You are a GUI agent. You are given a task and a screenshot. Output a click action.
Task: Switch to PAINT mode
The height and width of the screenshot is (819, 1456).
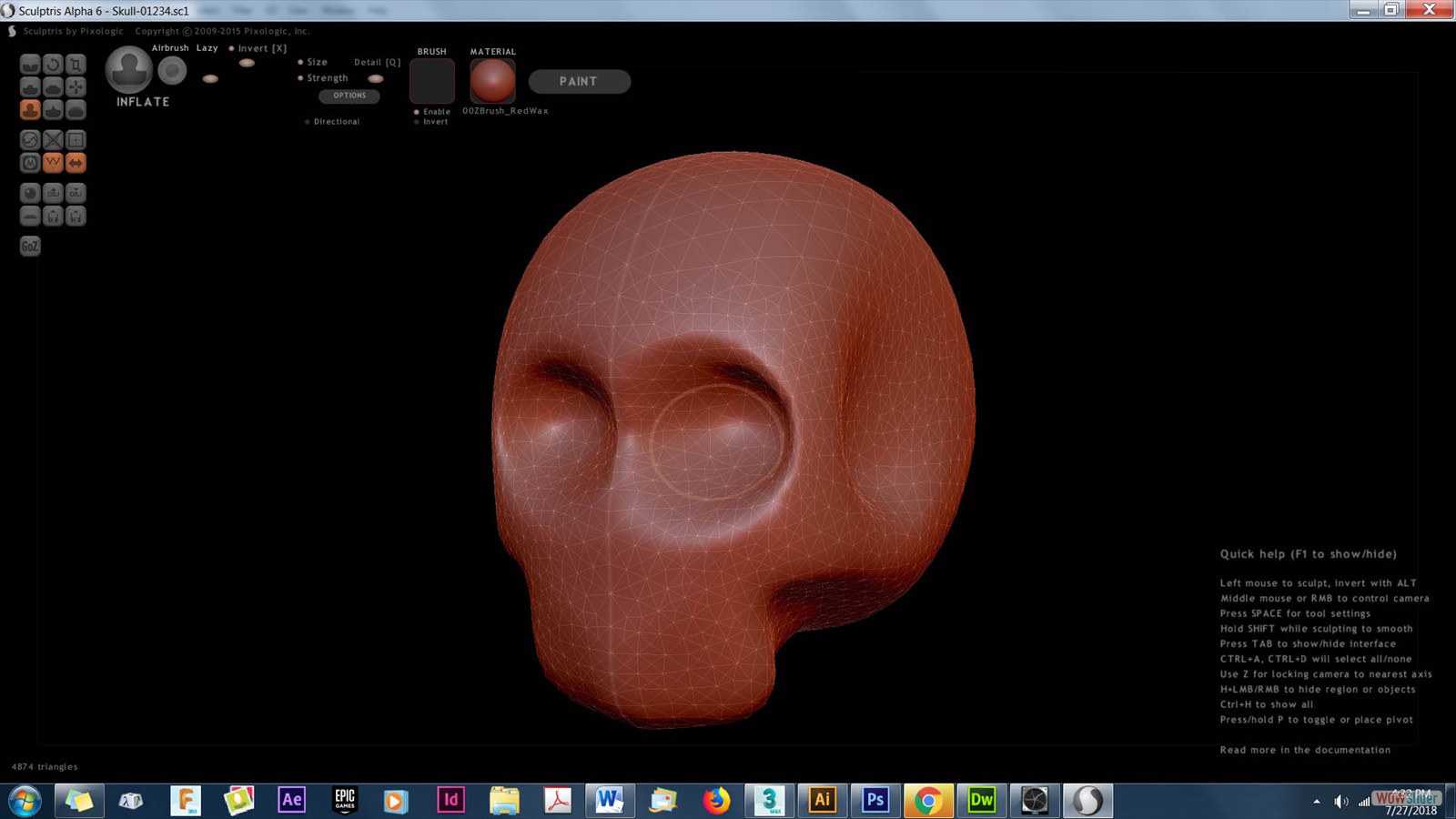coord(579,81)
